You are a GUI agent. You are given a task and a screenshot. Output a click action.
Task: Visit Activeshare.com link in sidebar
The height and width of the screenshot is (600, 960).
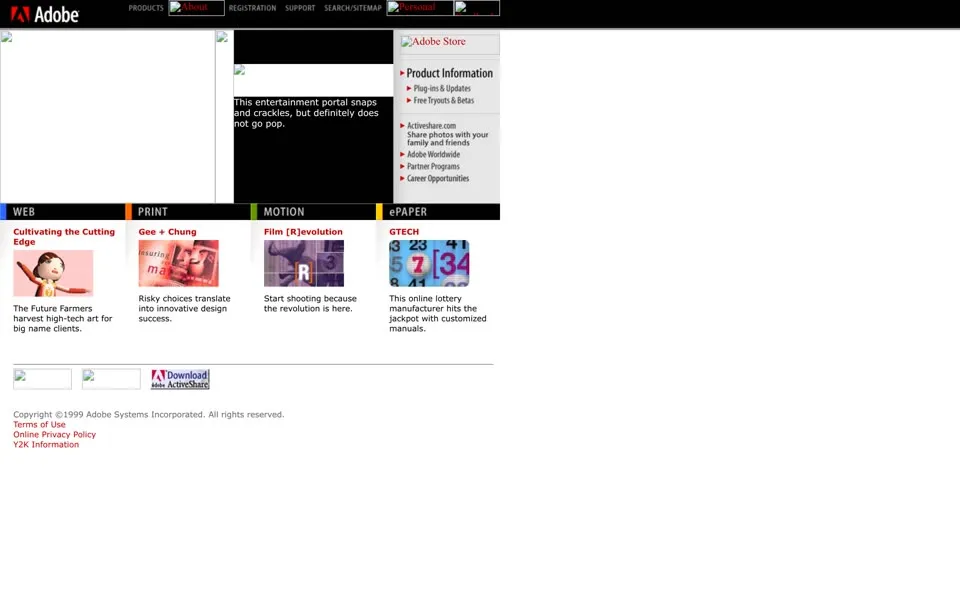point(432,126)
